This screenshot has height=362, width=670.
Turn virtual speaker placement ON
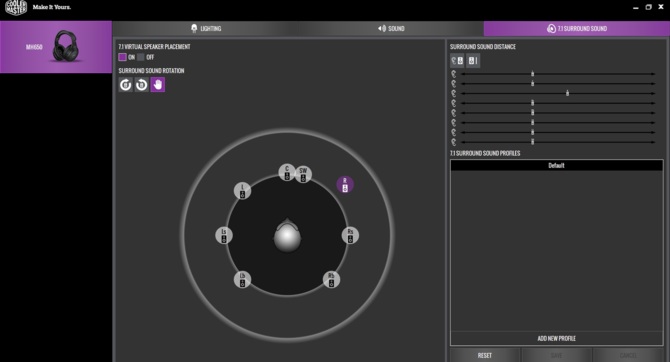(x=123, y=57)
